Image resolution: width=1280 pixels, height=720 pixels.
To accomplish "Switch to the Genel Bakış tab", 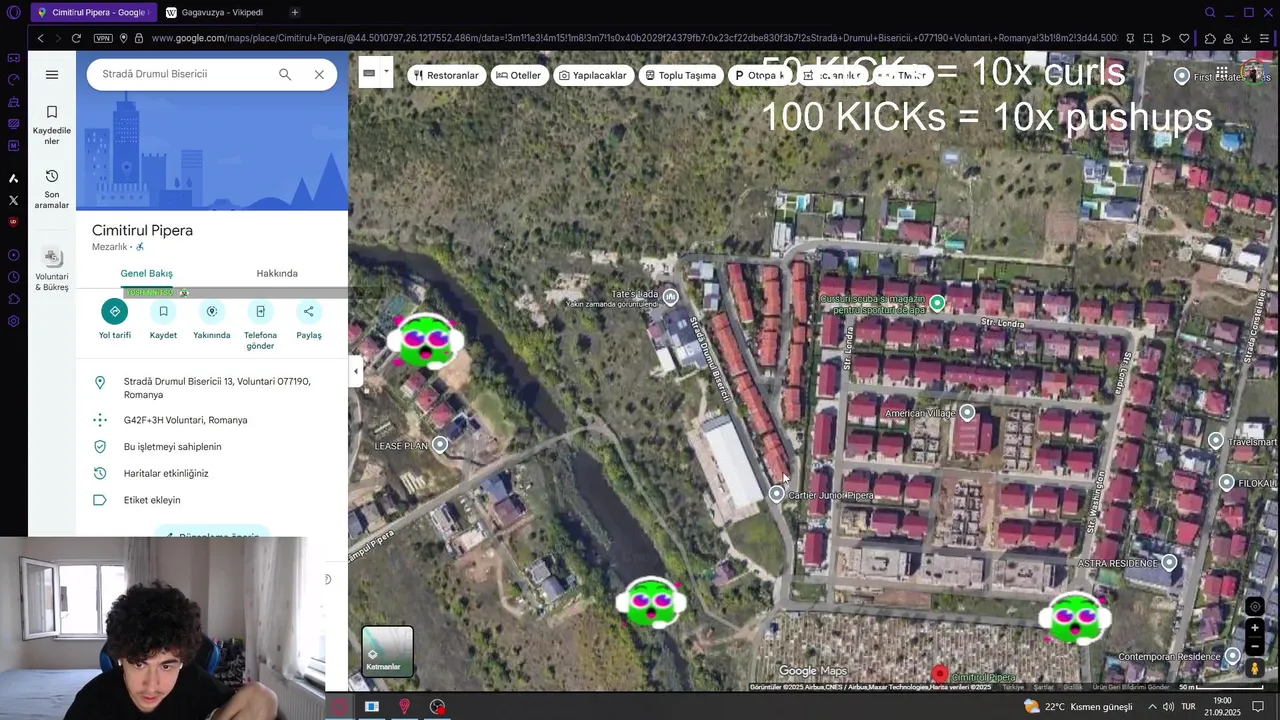I will click(x=147, y=273).
